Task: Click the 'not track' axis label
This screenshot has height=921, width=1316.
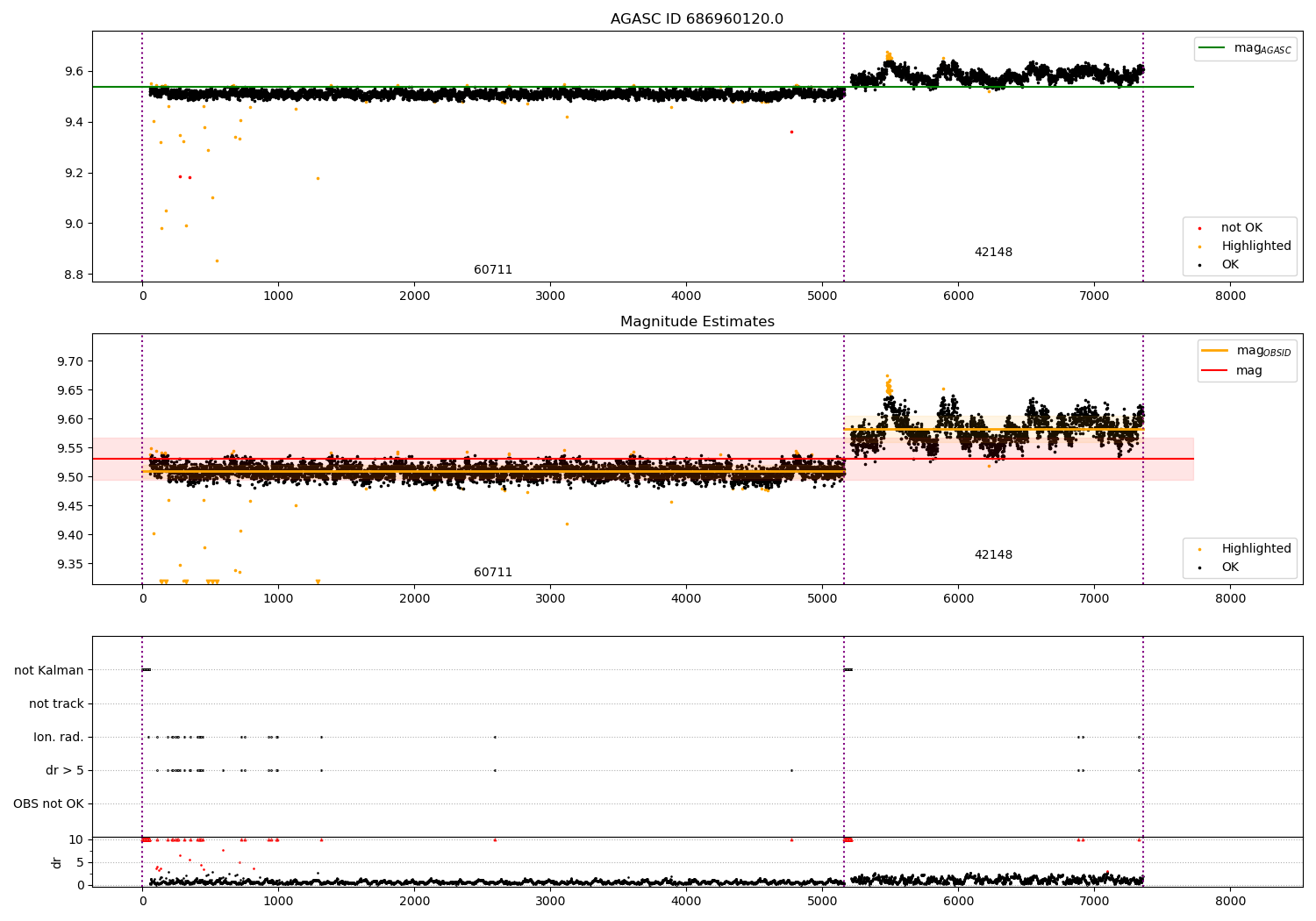Action: pyautogui.click(x=56, y=704)
